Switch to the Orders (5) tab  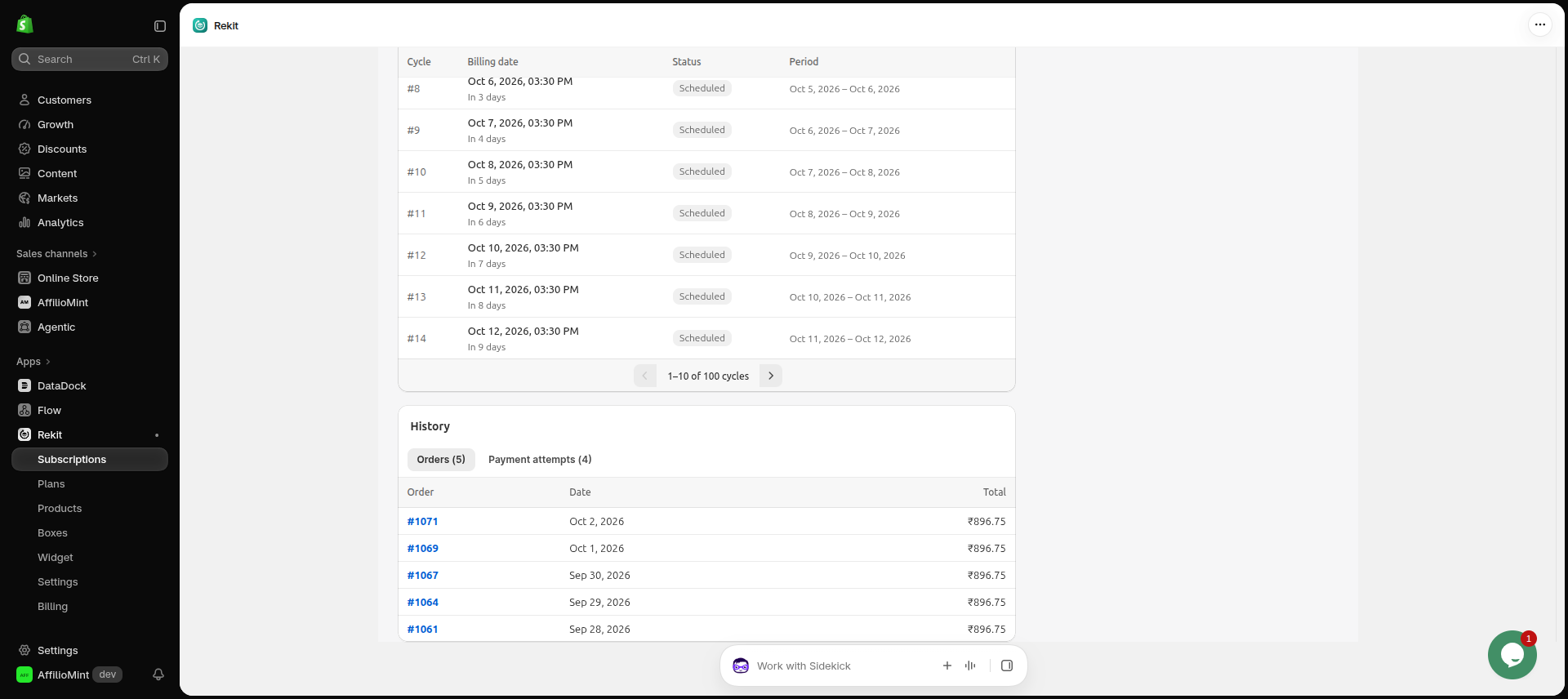[441, 460]
